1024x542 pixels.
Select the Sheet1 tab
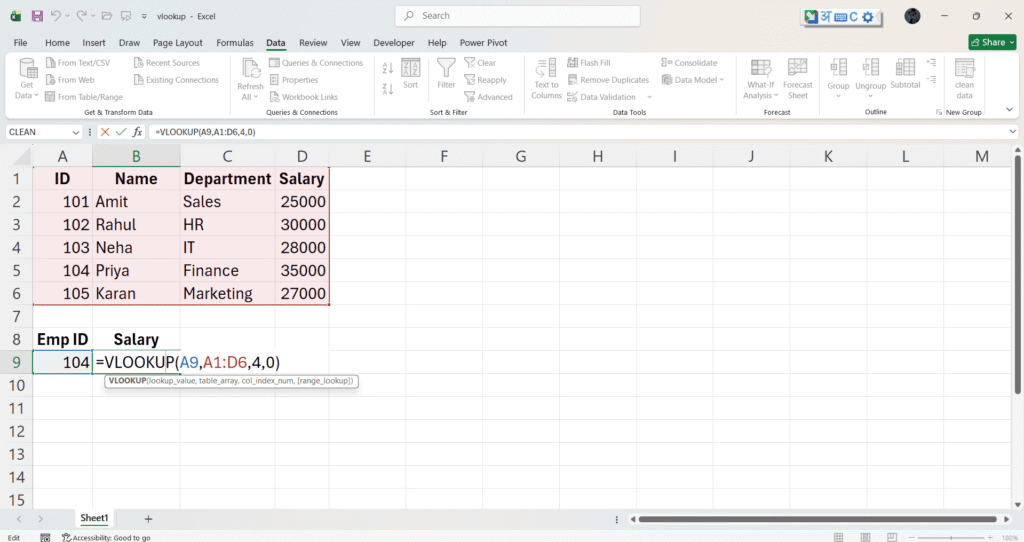(94, 518)
